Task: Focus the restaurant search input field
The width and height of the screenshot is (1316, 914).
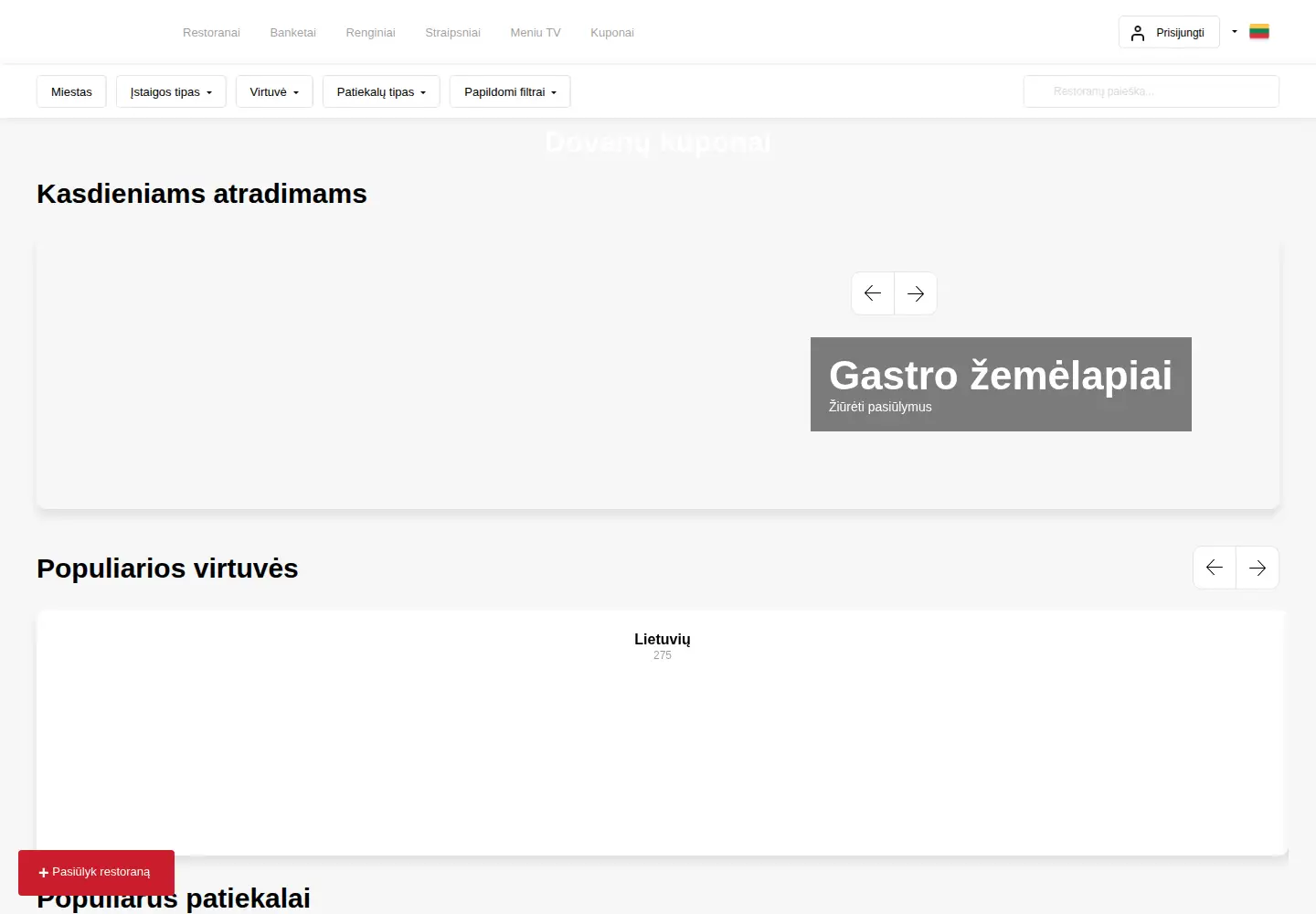Action: (1151, 91)
